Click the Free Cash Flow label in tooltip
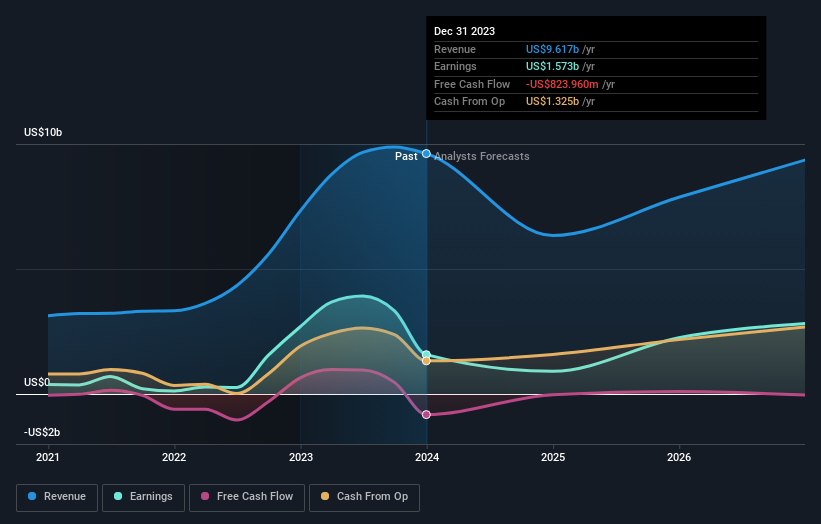 tap(472, 84)
